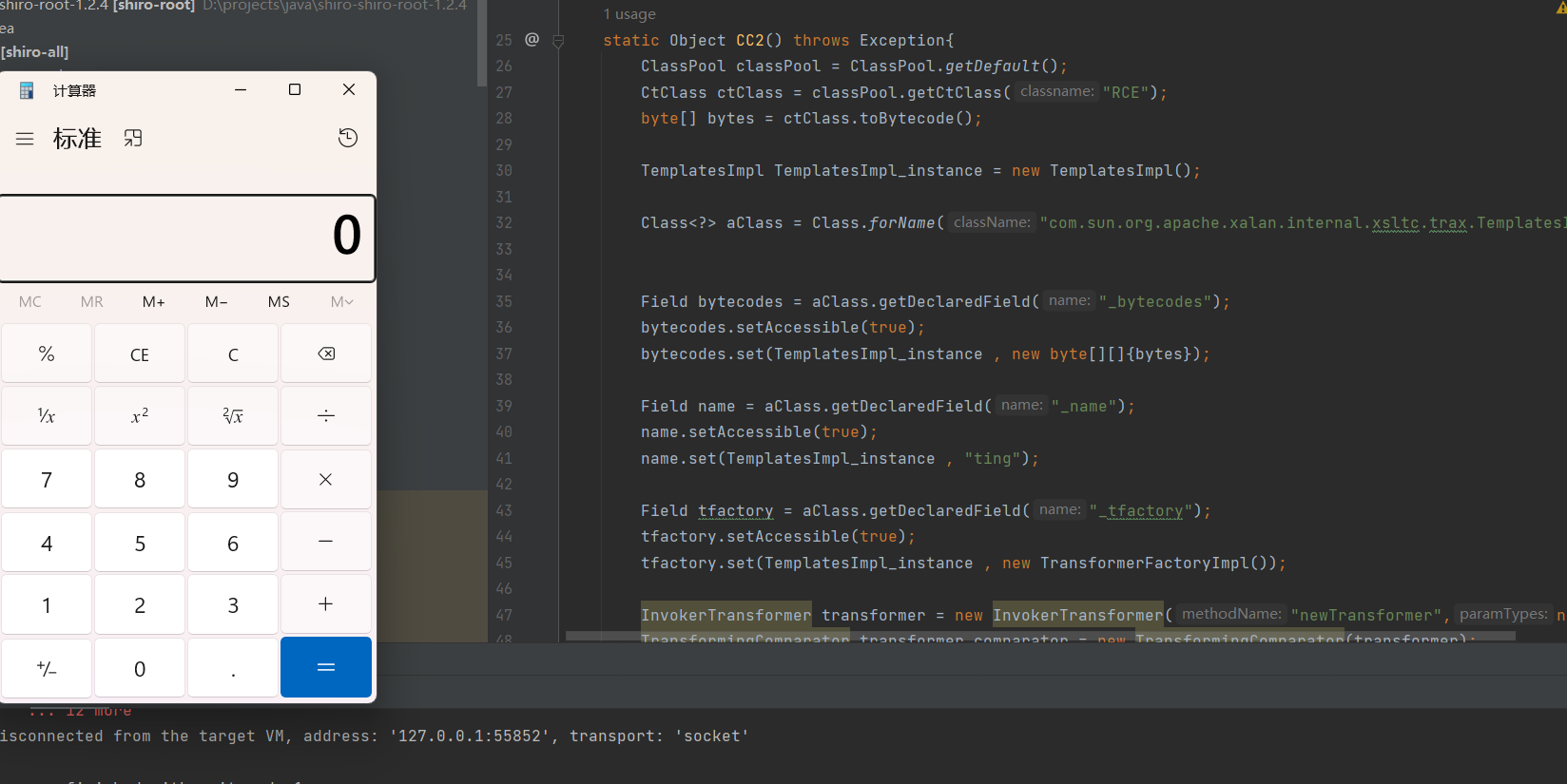
Task: Add to memory with M+
Action: click(154, 301)
